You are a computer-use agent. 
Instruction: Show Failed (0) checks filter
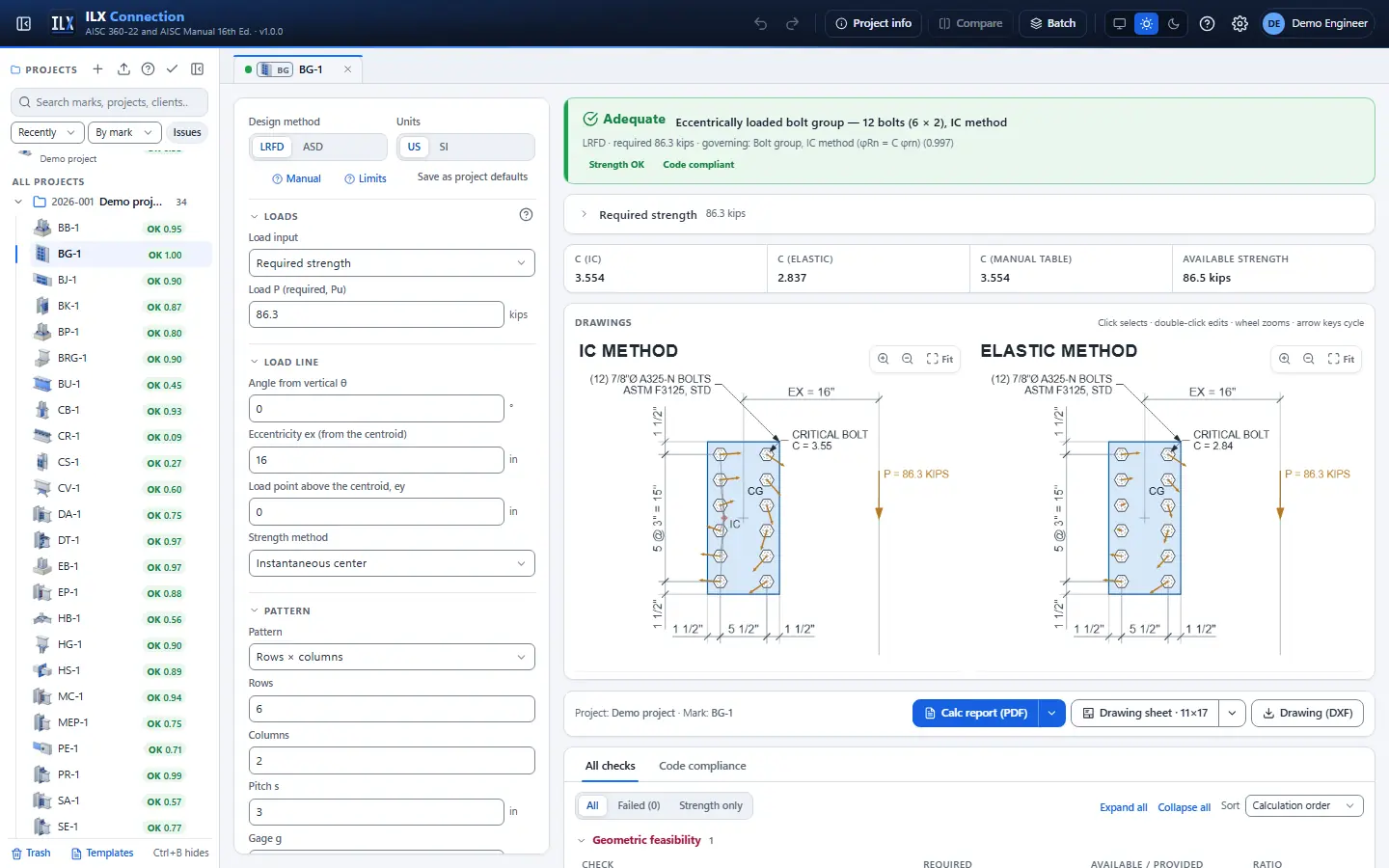click(639, 806)
